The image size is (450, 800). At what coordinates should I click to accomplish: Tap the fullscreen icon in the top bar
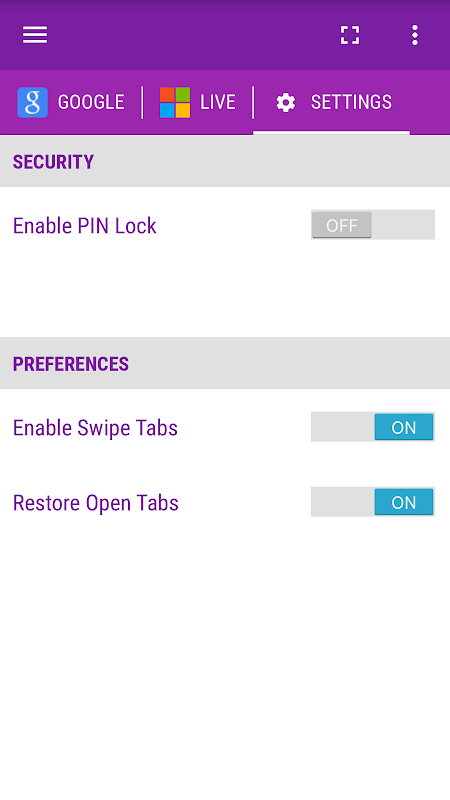pyautogui.click(x=350, y=35)
